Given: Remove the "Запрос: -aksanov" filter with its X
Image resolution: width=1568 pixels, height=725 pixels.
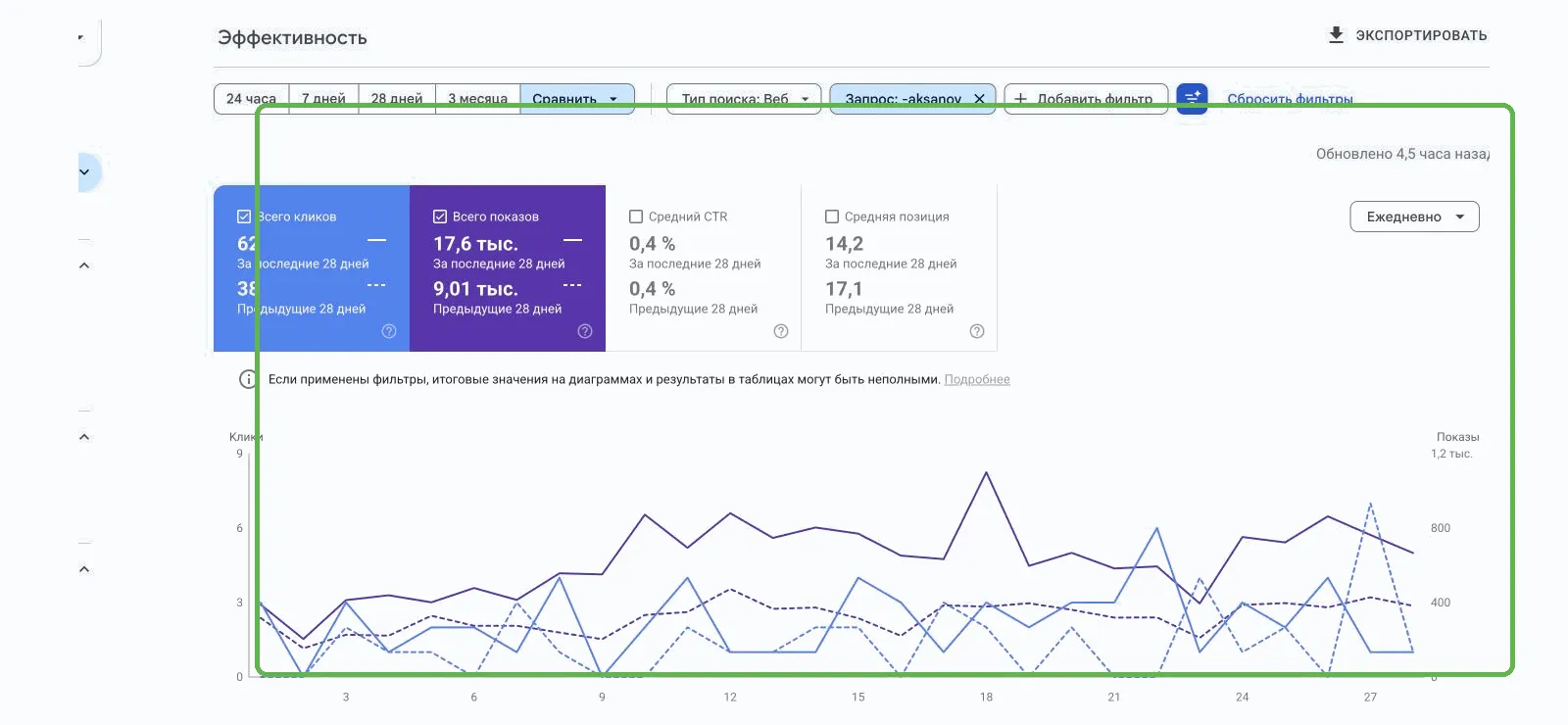Looking at the screenshot, I should 979,99.
